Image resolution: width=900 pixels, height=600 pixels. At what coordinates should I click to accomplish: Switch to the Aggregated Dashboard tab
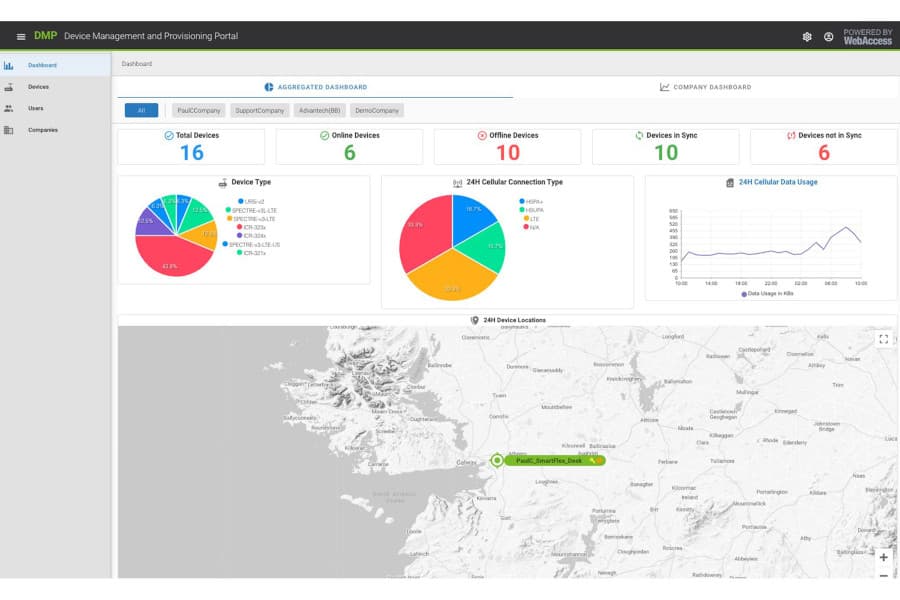click(x=316, y=87)
